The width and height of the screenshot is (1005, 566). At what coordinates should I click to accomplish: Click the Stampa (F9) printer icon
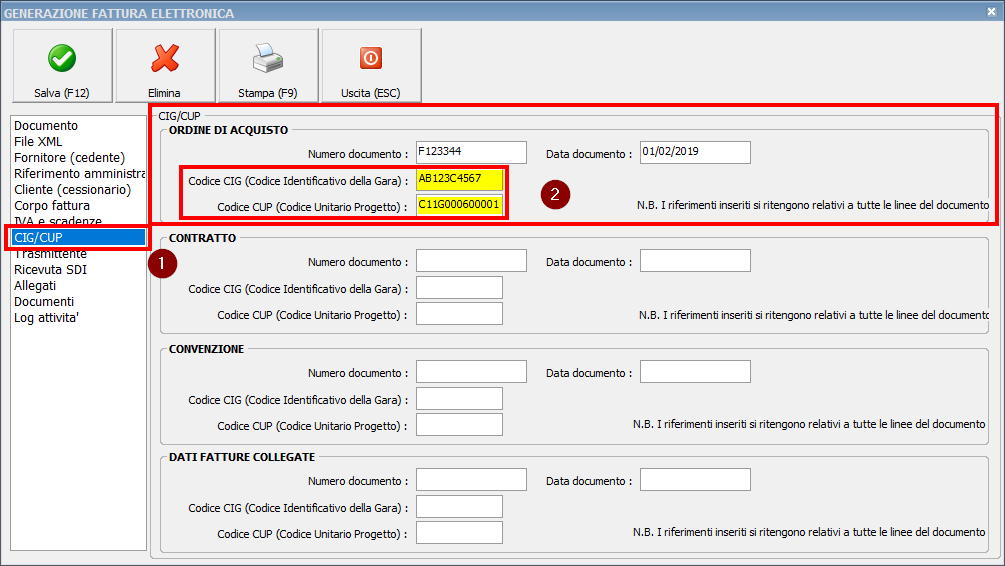(x=267, y=59)
